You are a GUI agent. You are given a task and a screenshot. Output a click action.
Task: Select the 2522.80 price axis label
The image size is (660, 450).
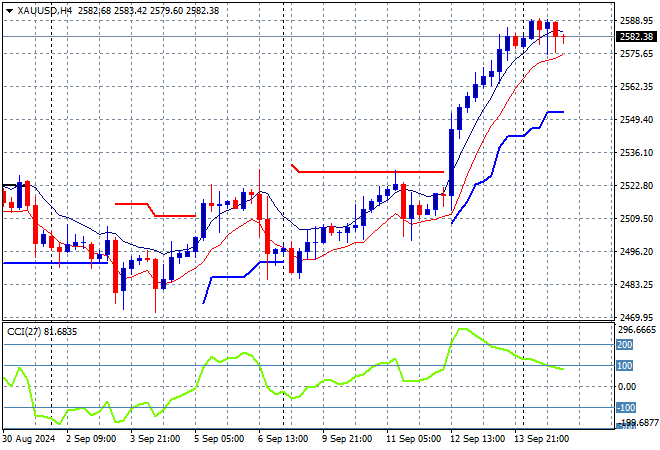click(x=637, y=186)
